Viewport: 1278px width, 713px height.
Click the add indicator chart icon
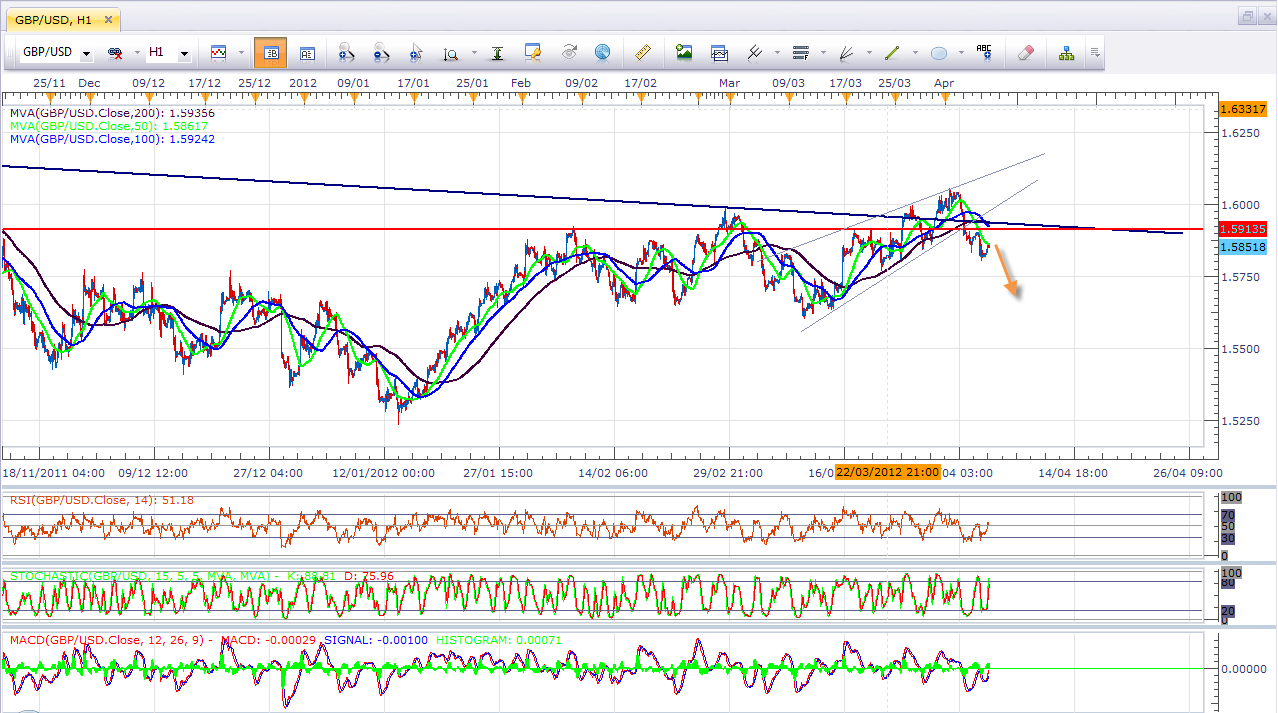pyautogui.click(x=719, y=53)
